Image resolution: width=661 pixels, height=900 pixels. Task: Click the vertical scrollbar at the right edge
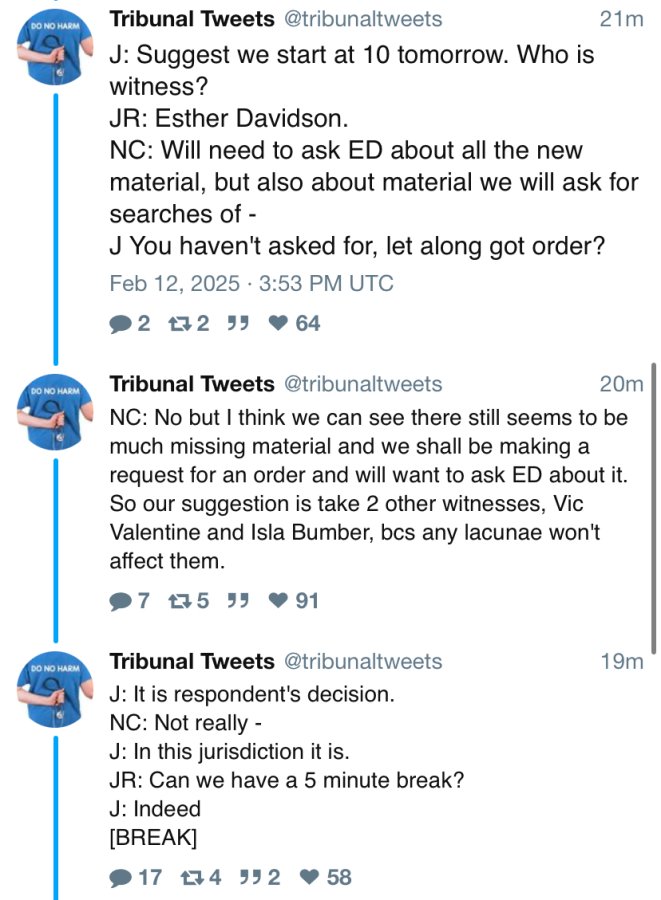tap(654, 508)
